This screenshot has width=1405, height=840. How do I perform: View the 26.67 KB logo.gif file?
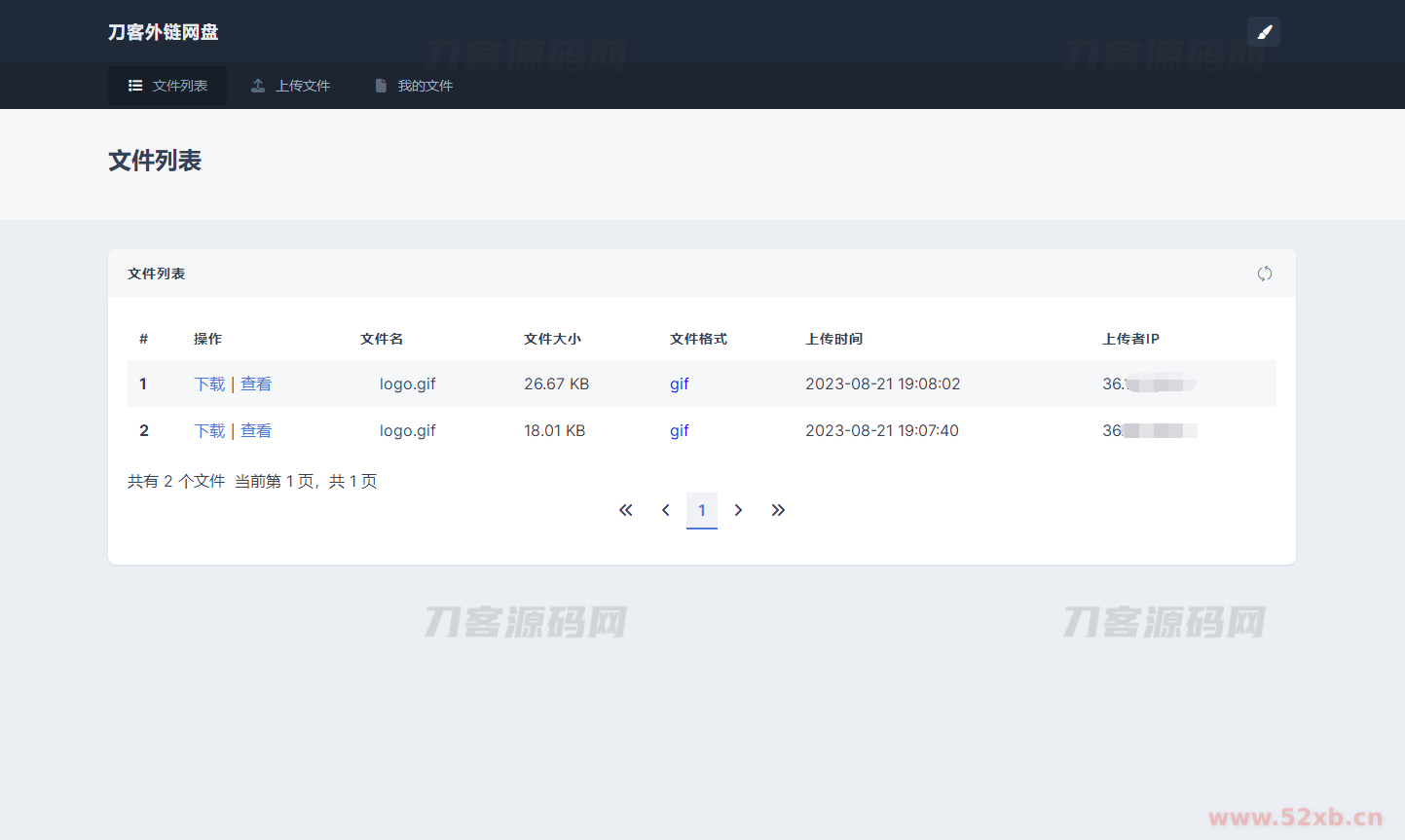pos(256,383)
